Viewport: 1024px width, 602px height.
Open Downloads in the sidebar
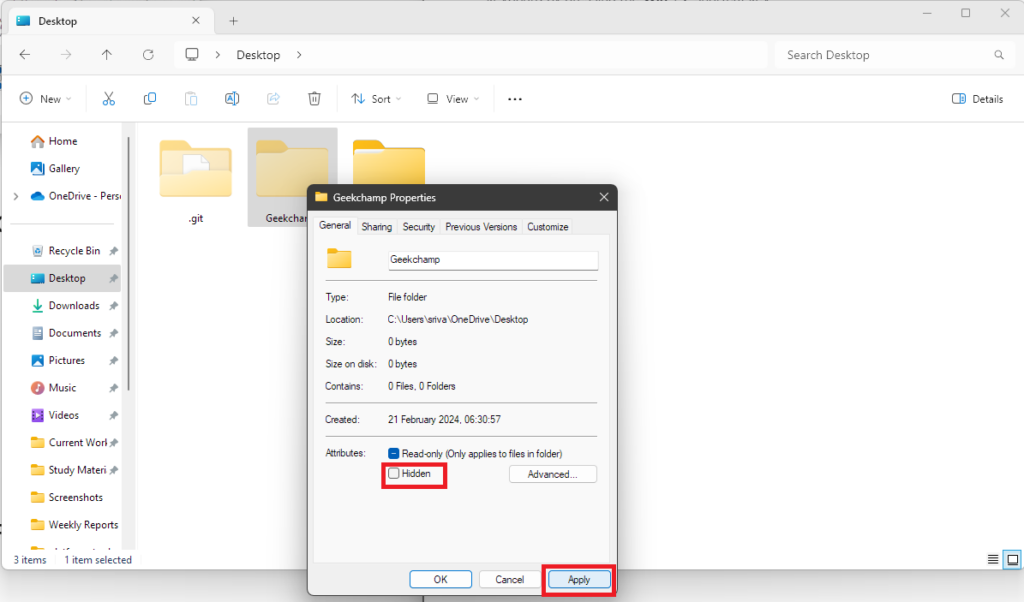(74, 306)
